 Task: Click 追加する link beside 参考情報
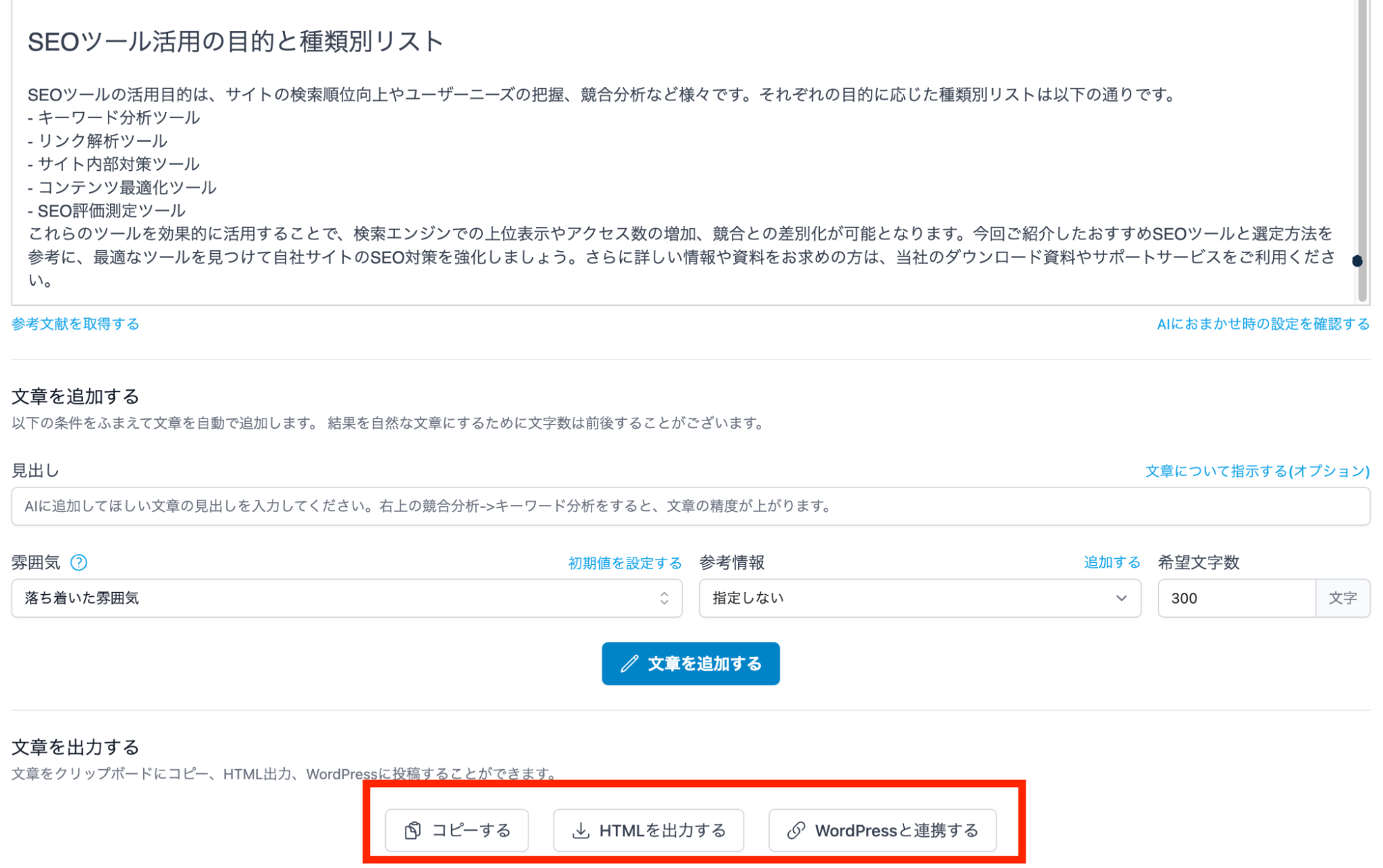tap(1112, 562)
